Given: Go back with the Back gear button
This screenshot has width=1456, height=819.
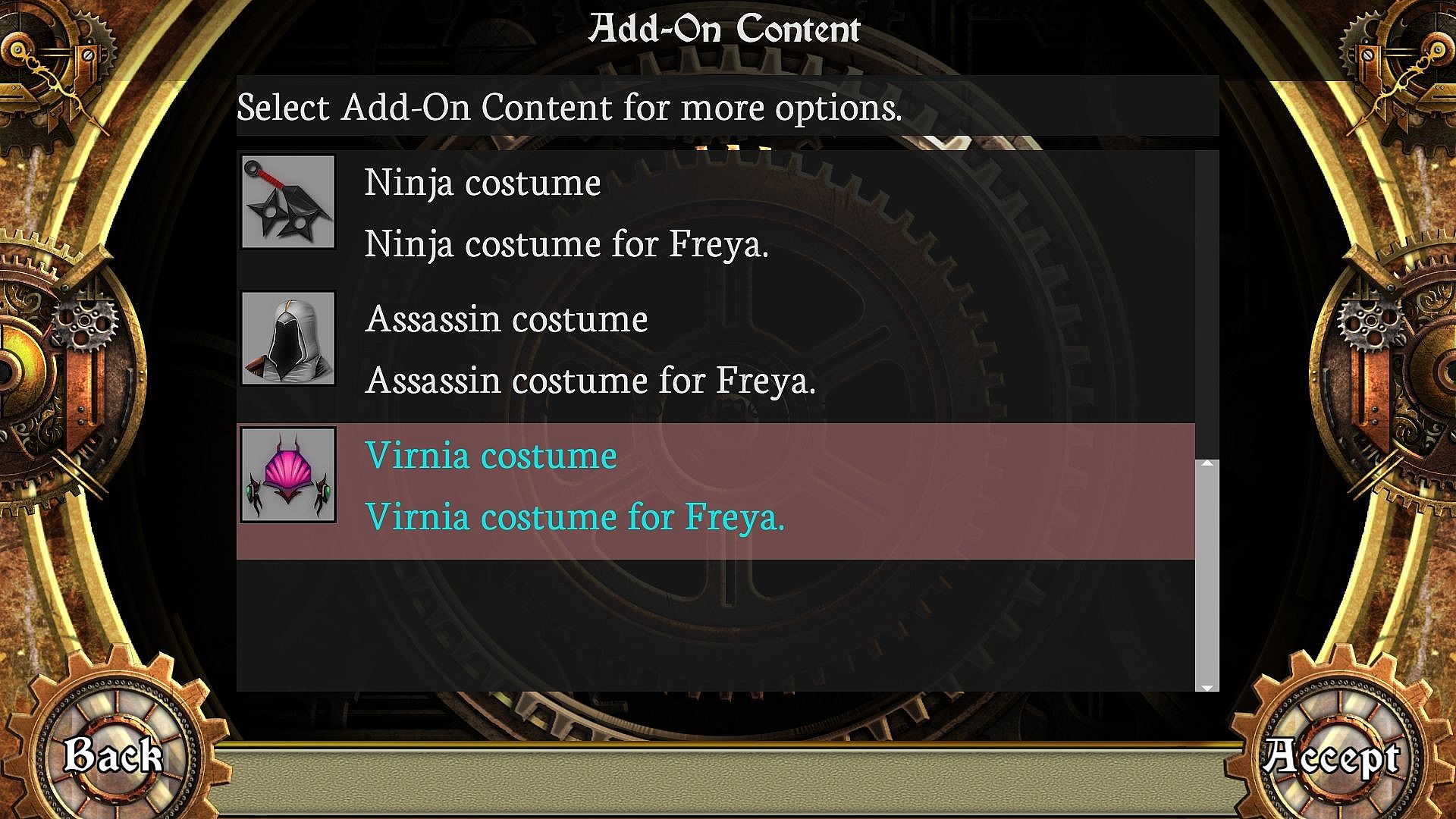Looking at the screenshot, I should (x=114, y=755).
